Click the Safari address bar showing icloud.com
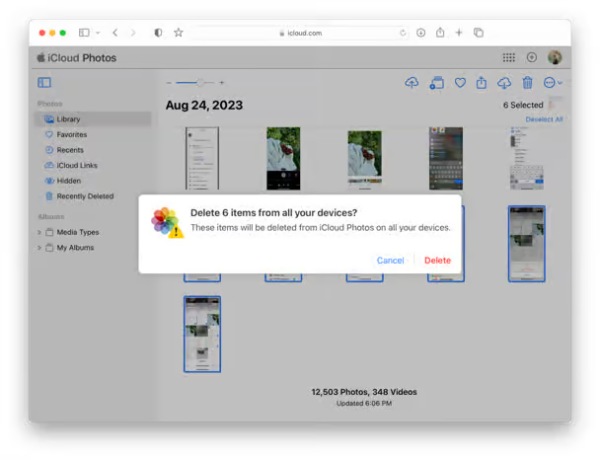Image resolution: width=600 pixels, height=460 pixels. click(299, 32)
